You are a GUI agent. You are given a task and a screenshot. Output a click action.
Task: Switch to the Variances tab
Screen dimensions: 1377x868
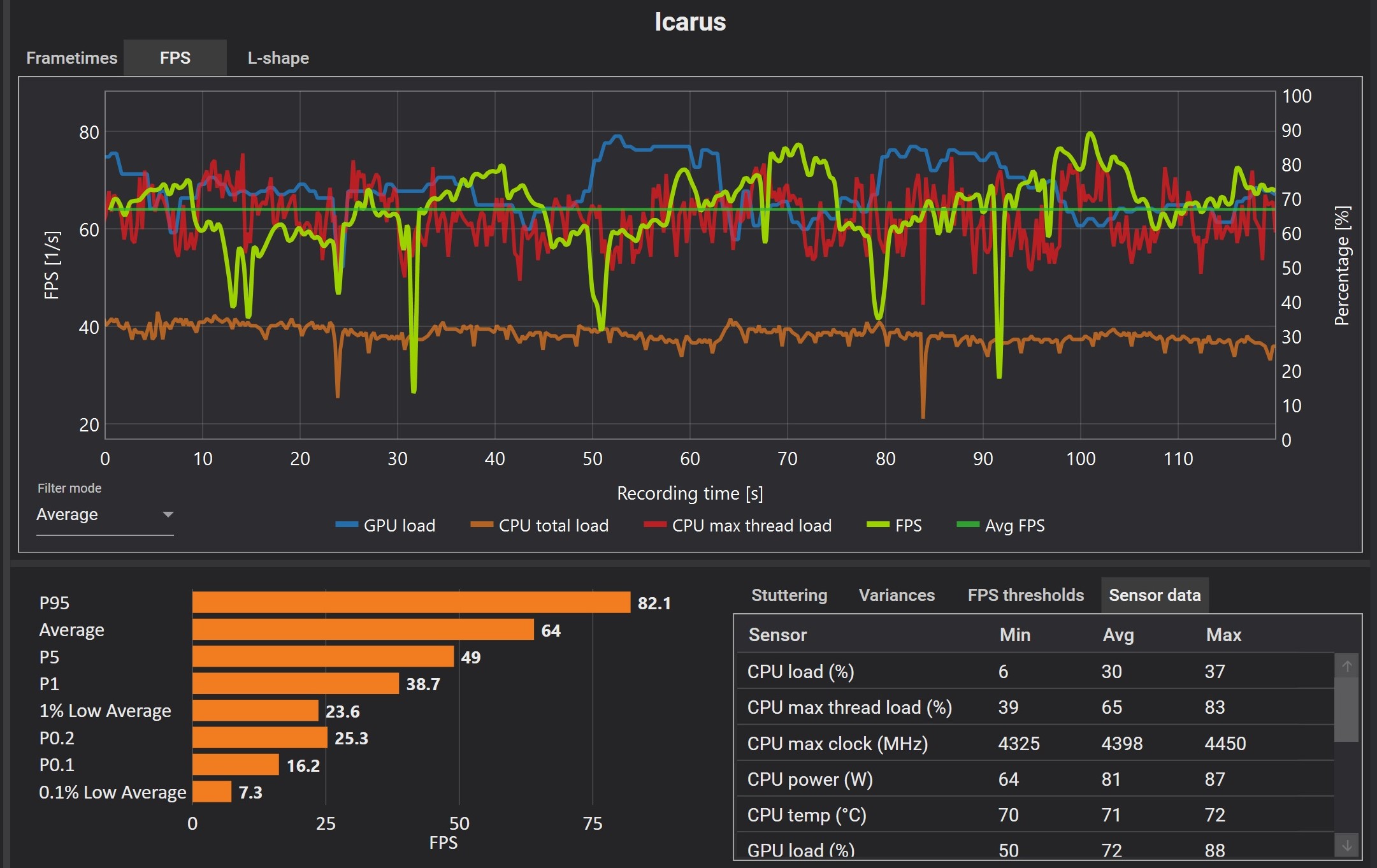pos(897,595)
